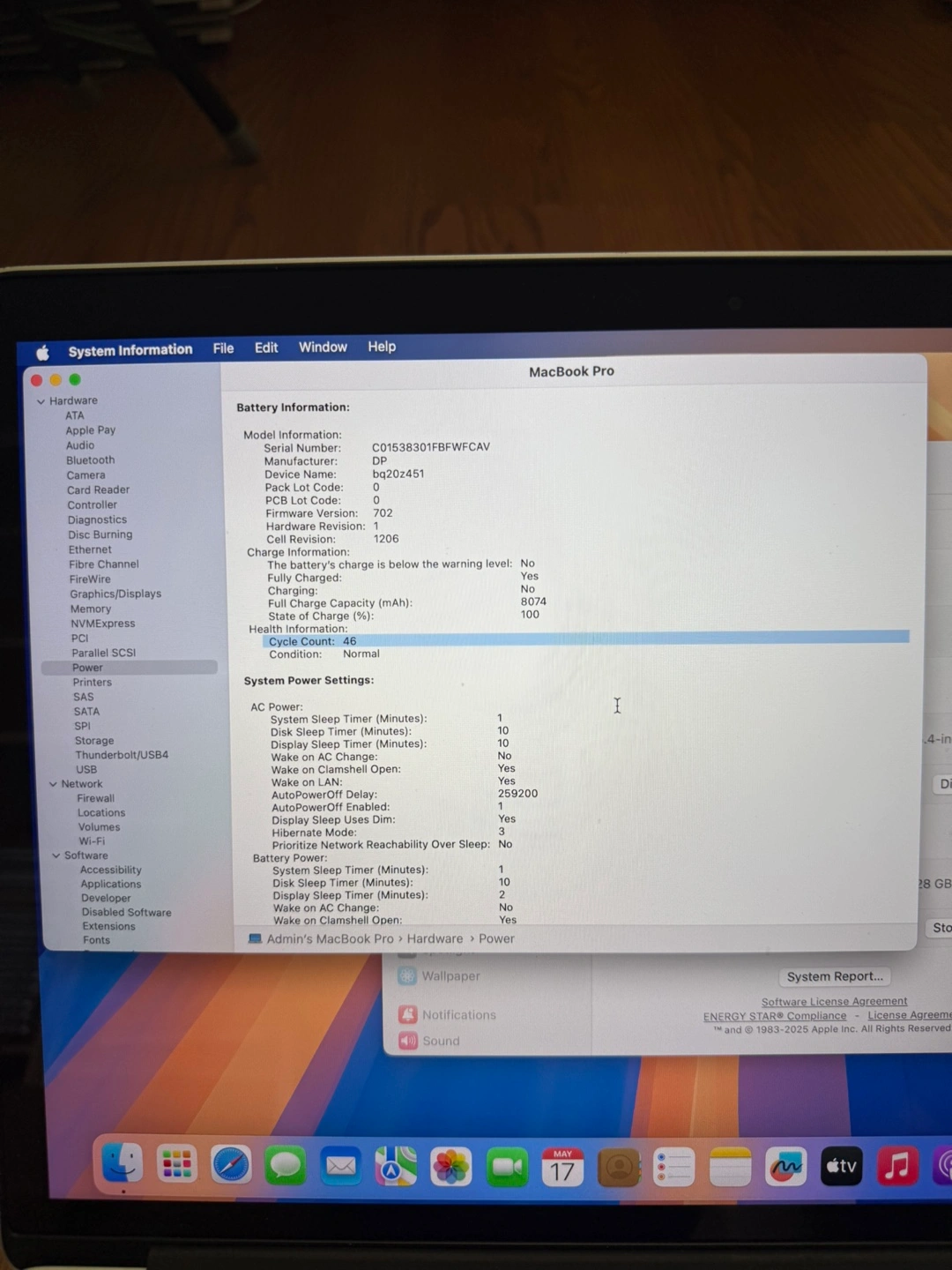Viewport: 952px width, 1270px height.
Task: Select Ethernet in sidebar
Action: pyautogui.click(x=90, y=549)
